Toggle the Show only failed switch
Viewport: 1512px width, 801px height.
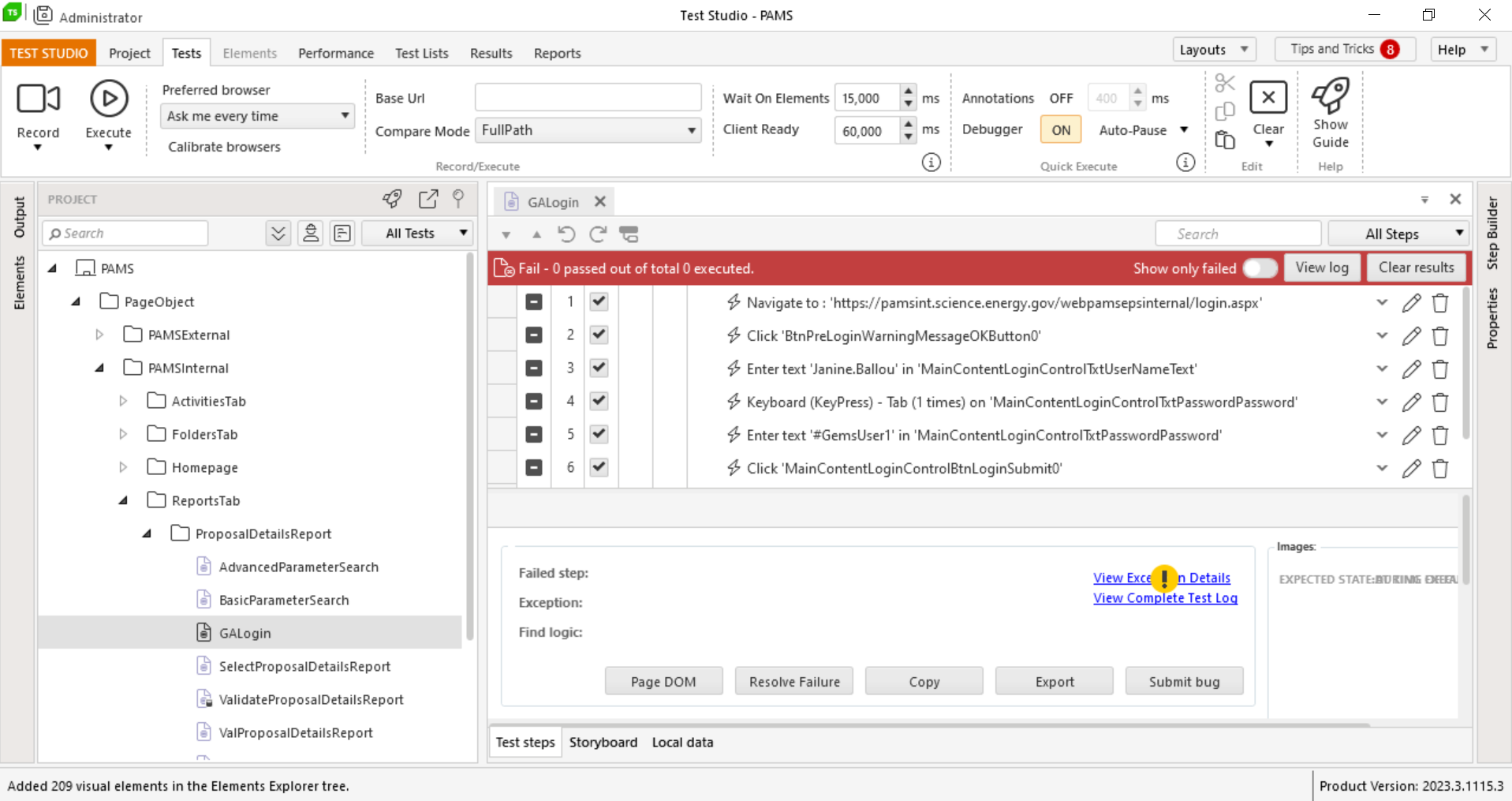click(x=1260, y=268)
